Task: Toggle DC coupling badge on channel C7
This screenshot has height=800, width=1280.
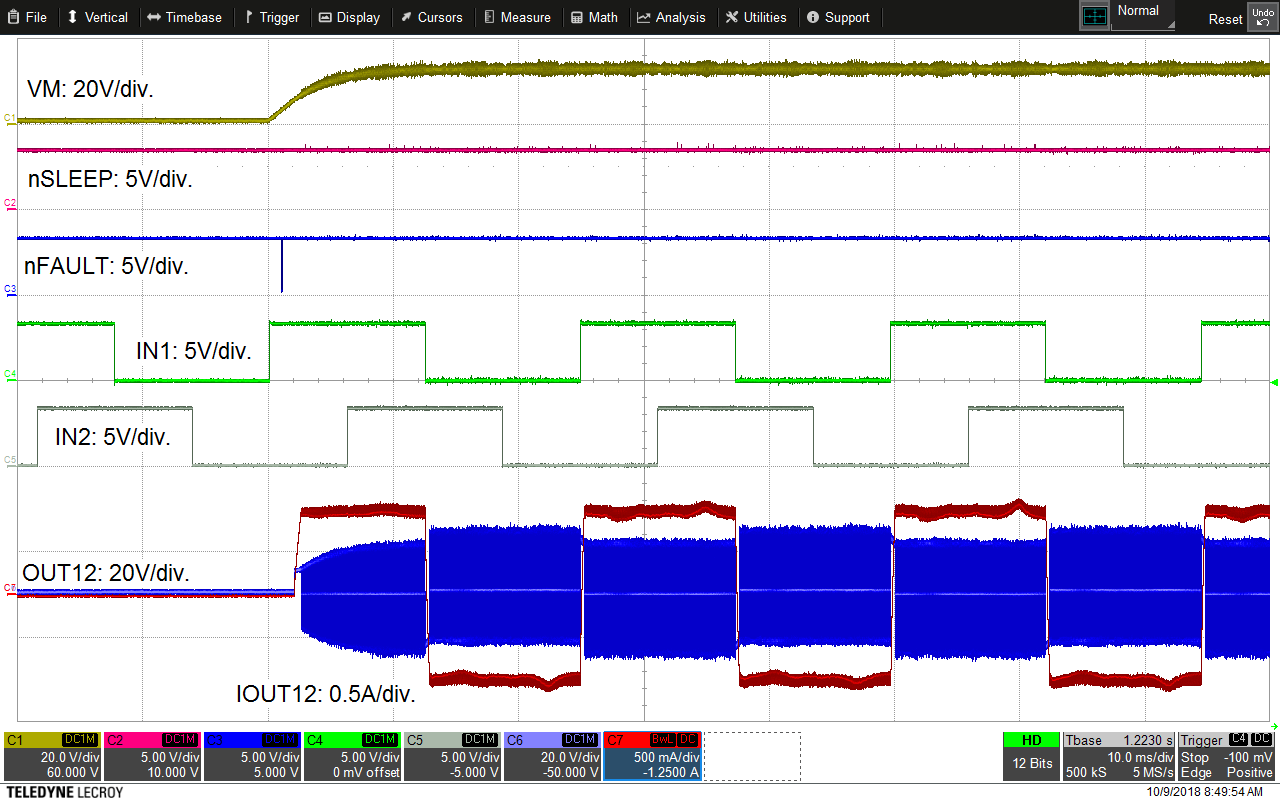Action: click(687, 740)
